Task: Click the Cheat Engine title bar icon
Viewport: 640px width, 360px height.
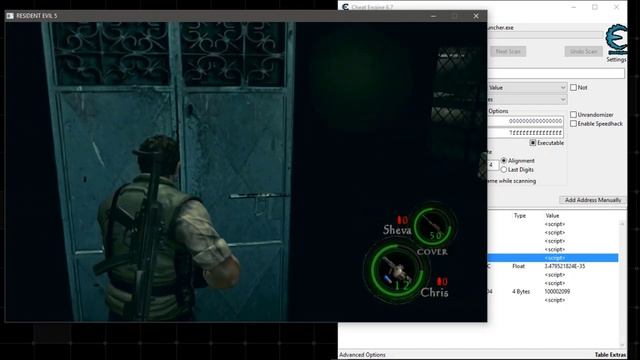Action: point(345,7)
